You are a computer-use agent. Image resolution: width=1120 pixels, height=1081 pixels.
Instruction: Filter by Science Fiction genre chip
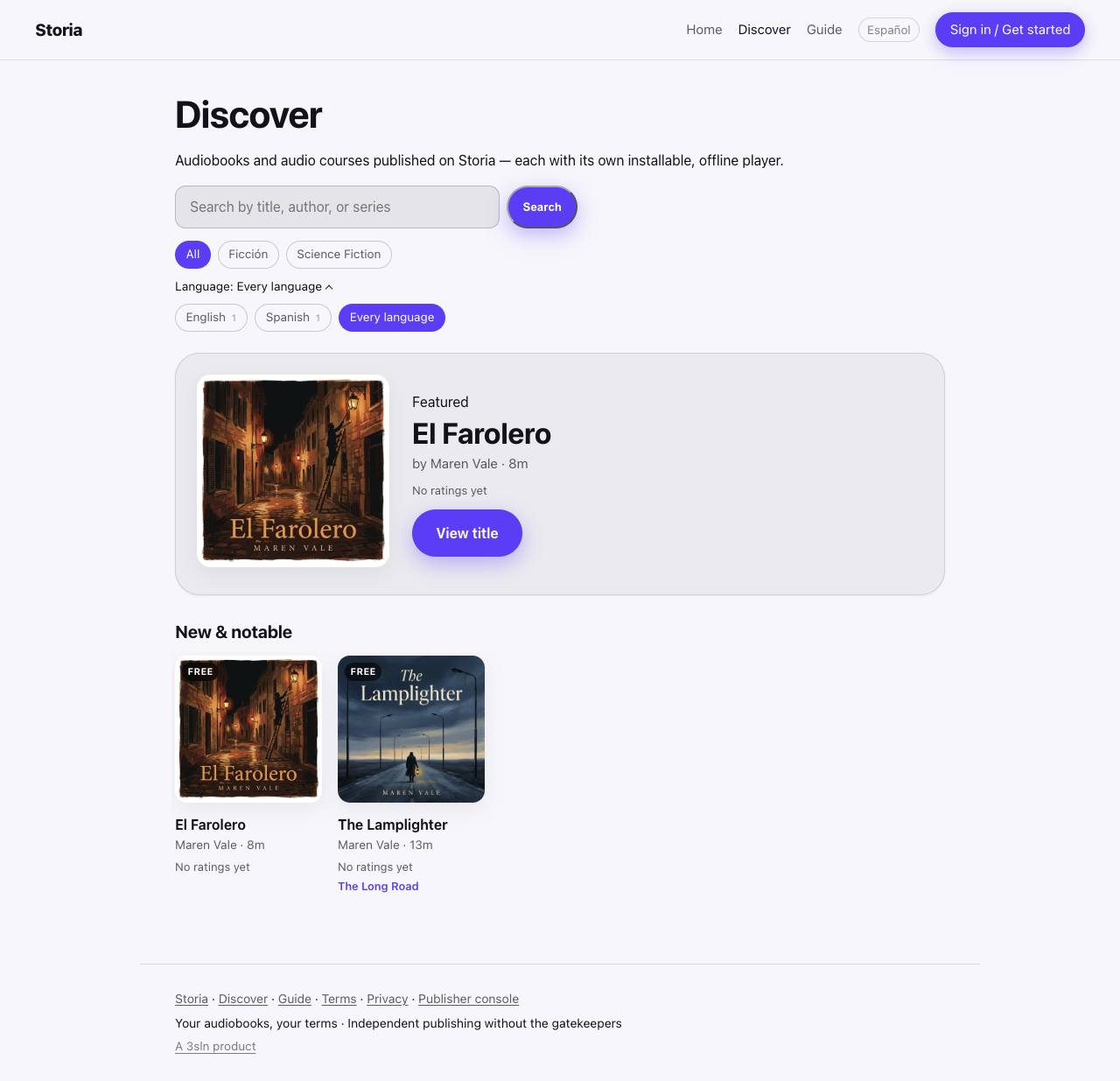tap(339, 255)
